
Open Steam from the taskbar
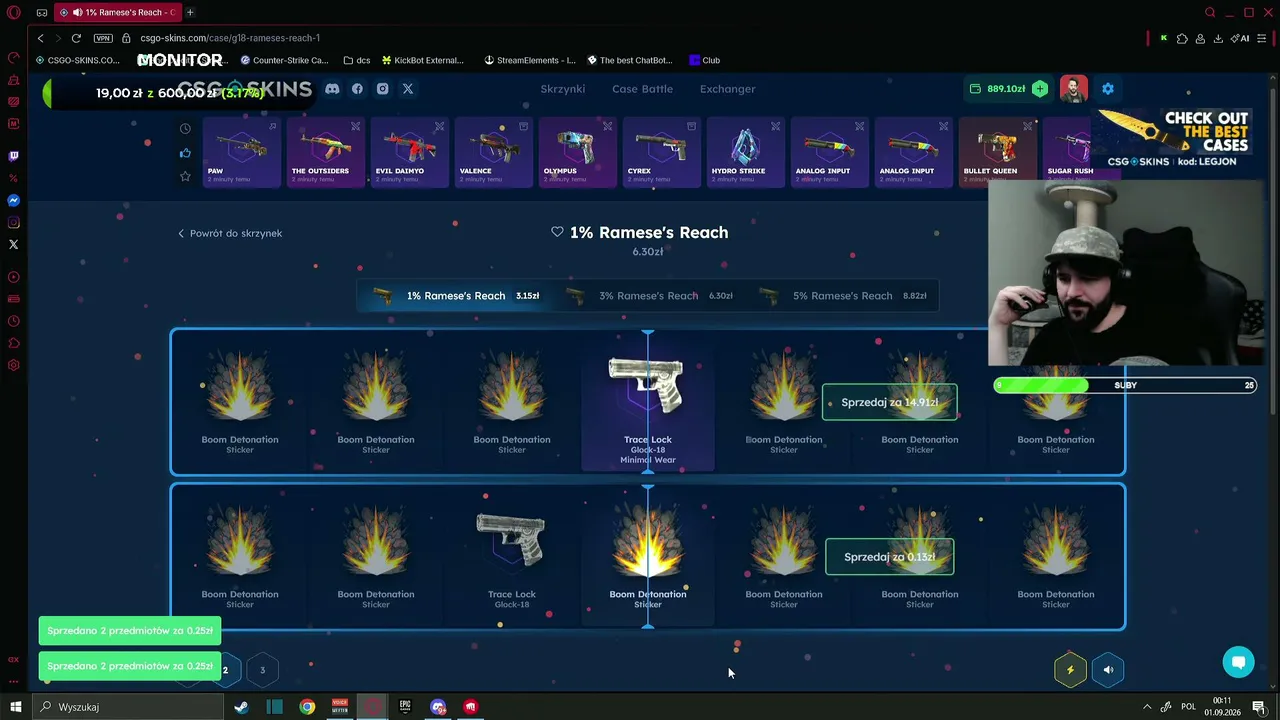pyautogui.click(x=241, y=707)
